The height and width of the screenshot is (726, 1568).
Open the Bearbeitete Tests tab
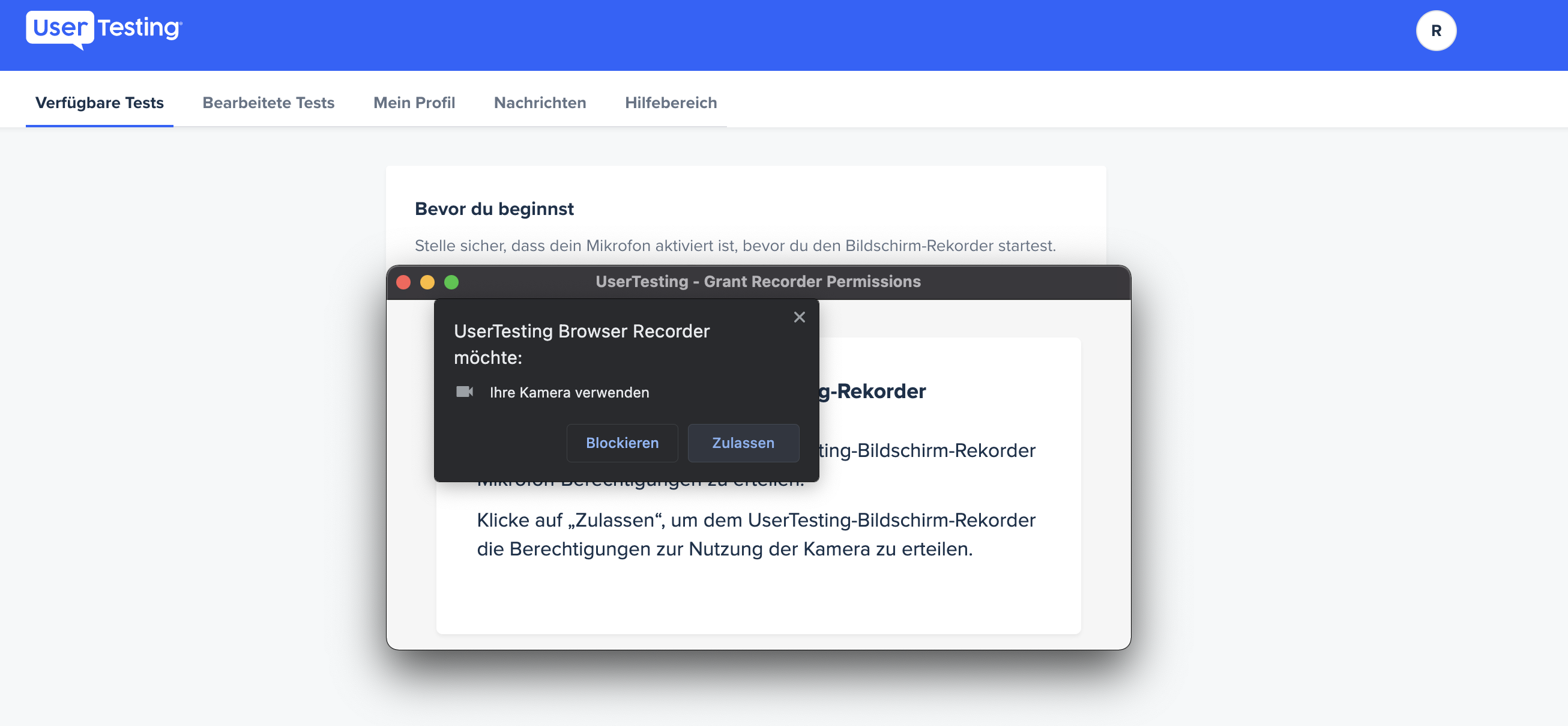(x=268, y=102)
